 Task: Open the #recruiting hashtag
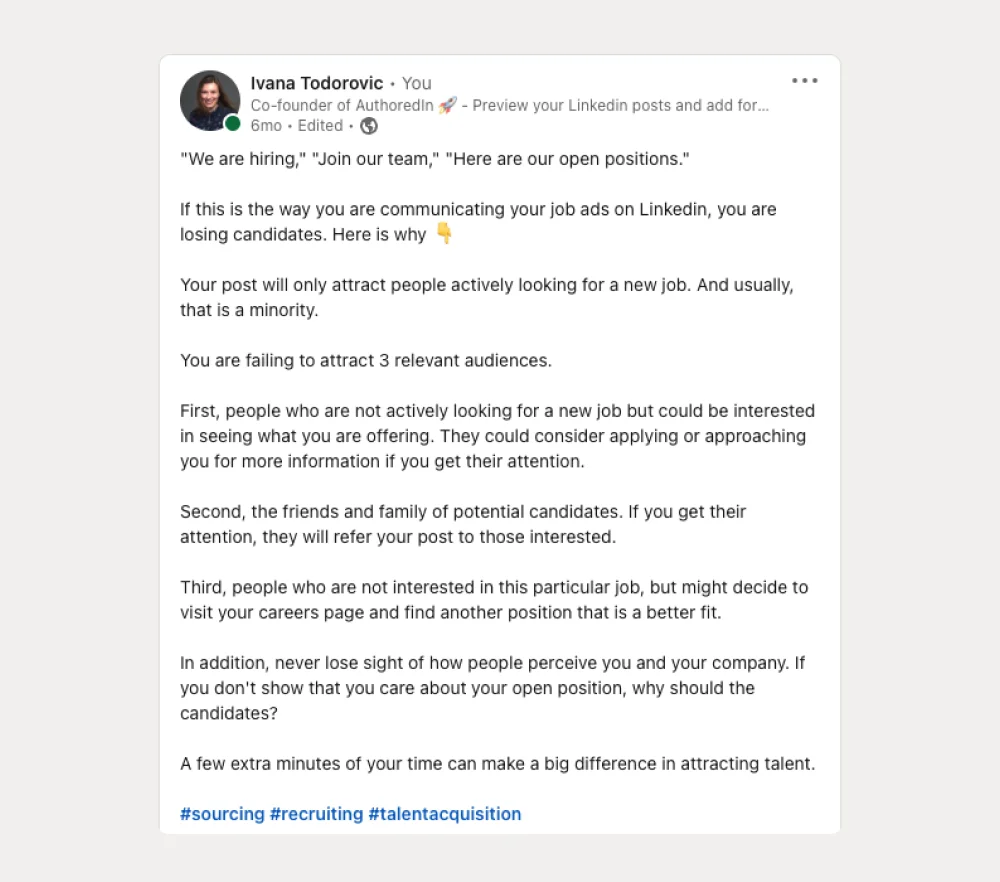tap(316, 813)
